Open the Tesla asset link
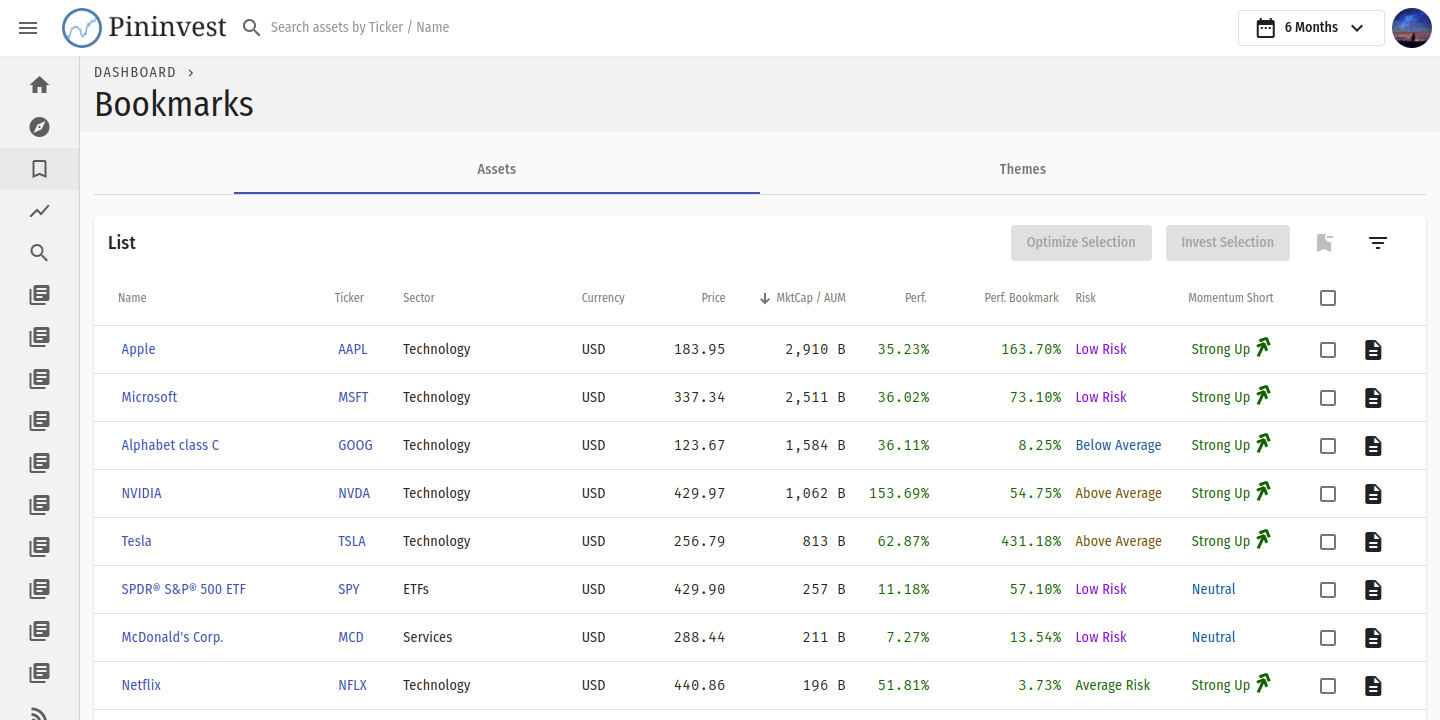 [x=136, y=541]
